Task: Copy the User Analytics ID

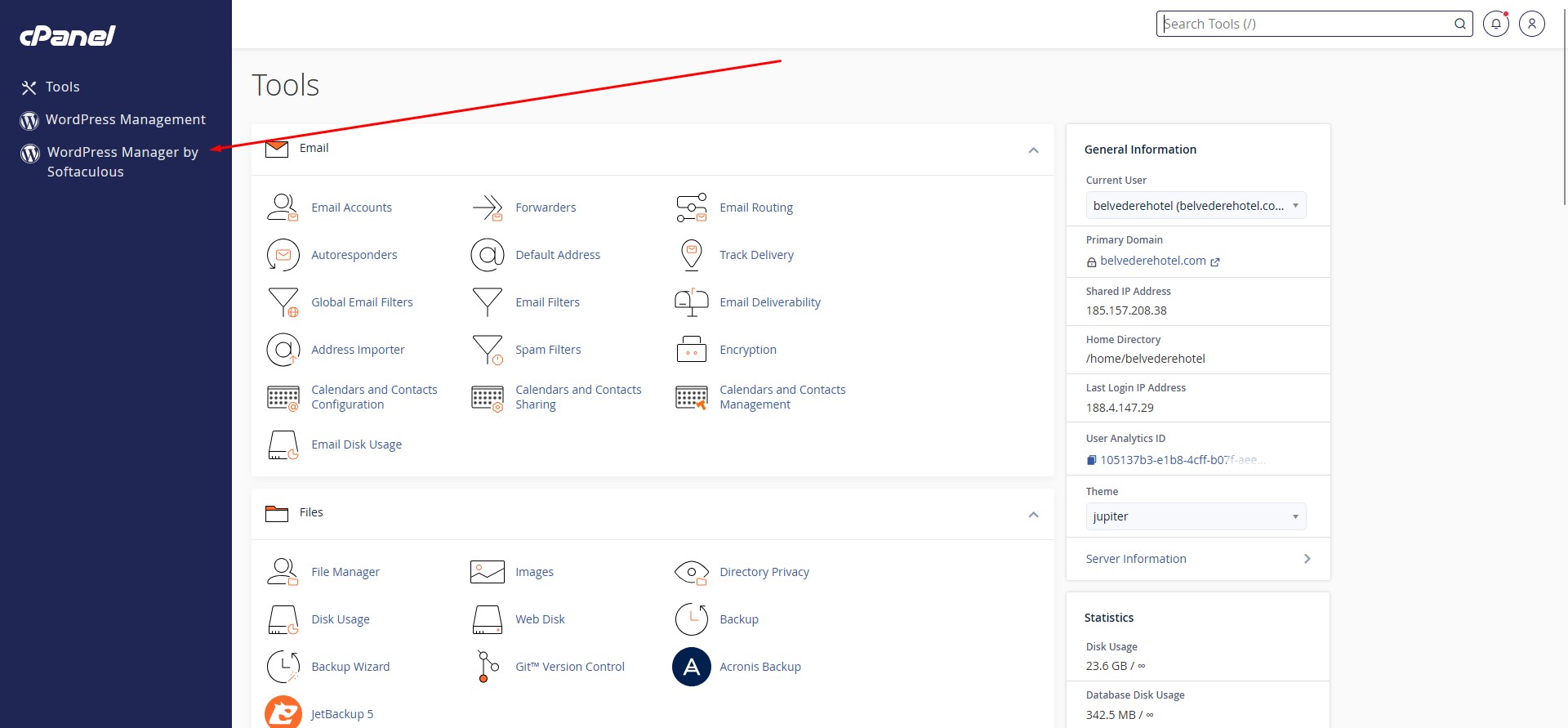Action: tap(1091, 460)
